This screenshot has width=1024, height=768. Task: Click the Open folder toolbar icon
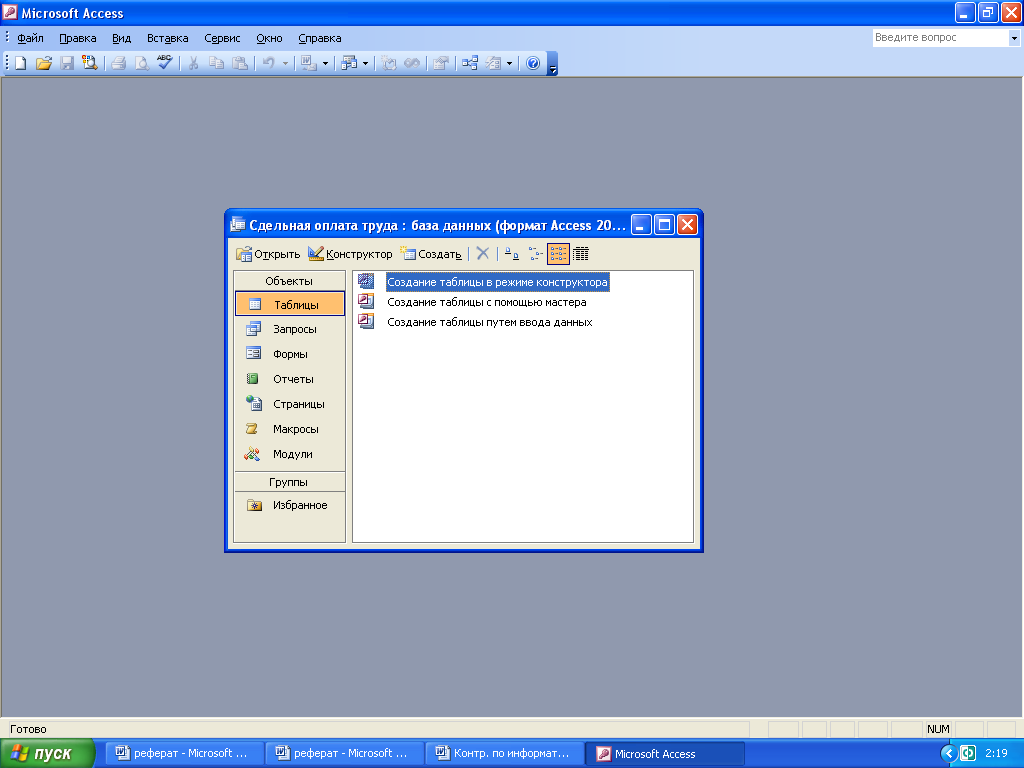pyautogui.click(x=44, y=63)
